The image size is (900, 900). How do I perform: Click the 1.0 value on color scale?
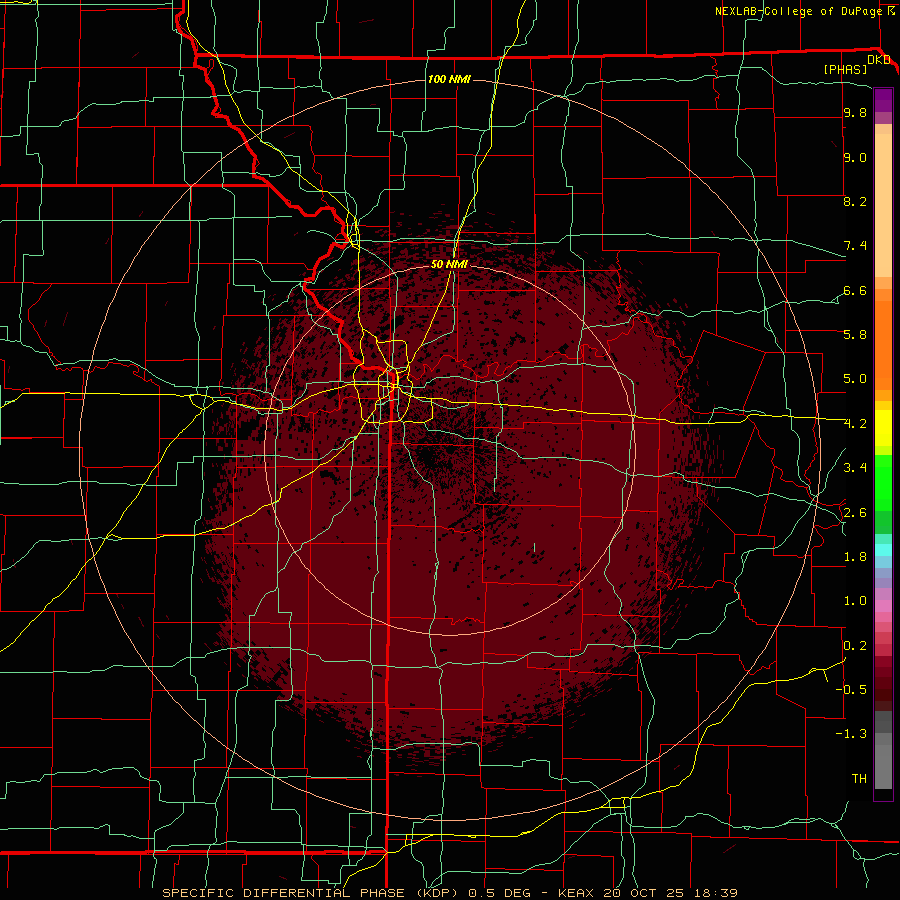tap(855, 601)
